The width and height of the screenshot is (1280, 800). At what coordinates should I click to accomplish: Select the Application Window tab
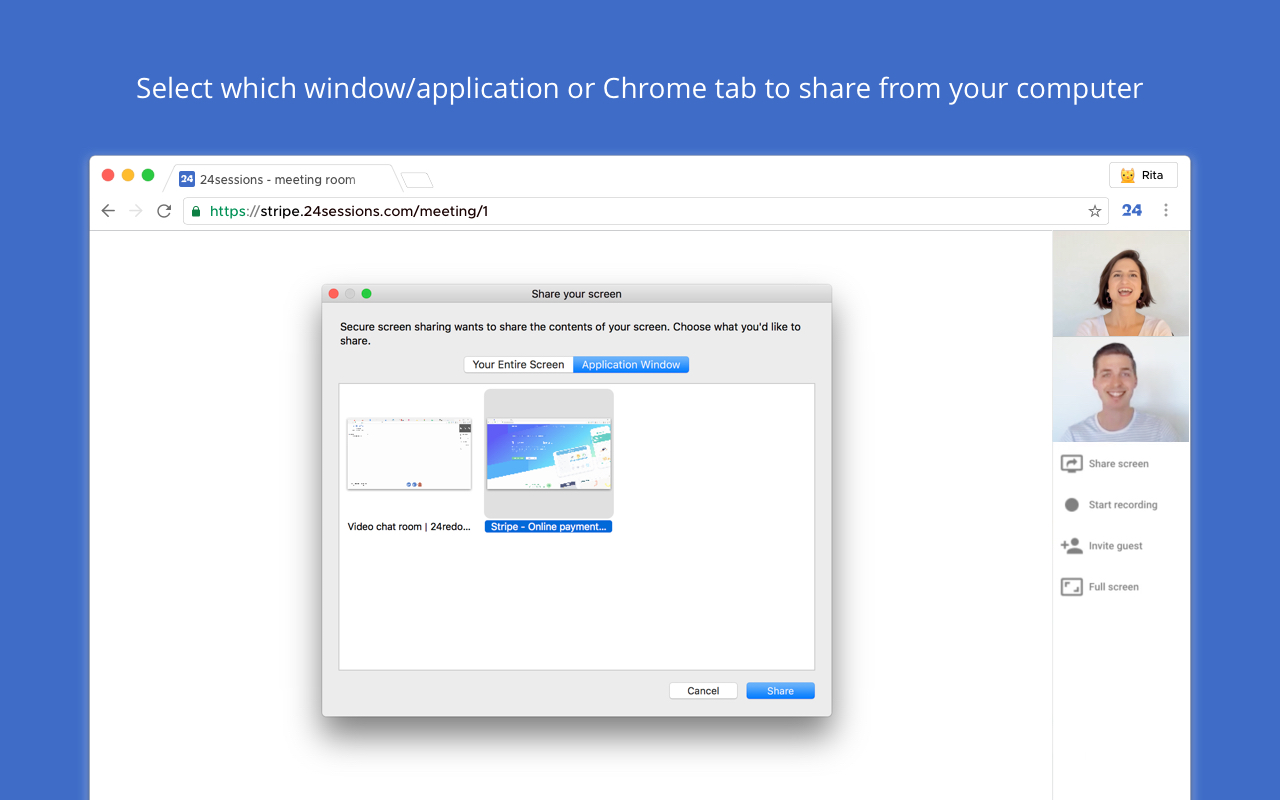(631, 365)
